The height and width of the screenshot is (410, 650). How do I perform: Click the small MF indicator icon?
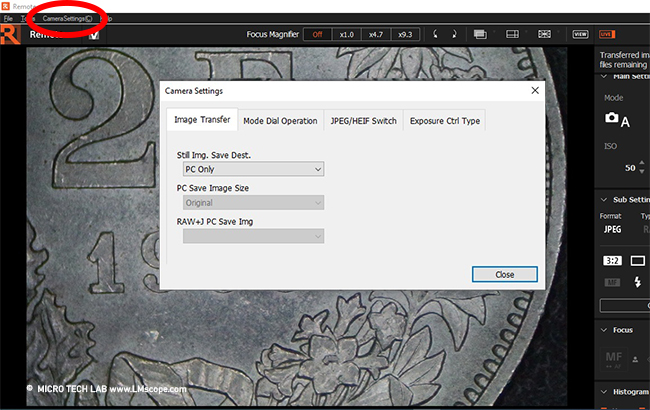click(x=612, y=283)
